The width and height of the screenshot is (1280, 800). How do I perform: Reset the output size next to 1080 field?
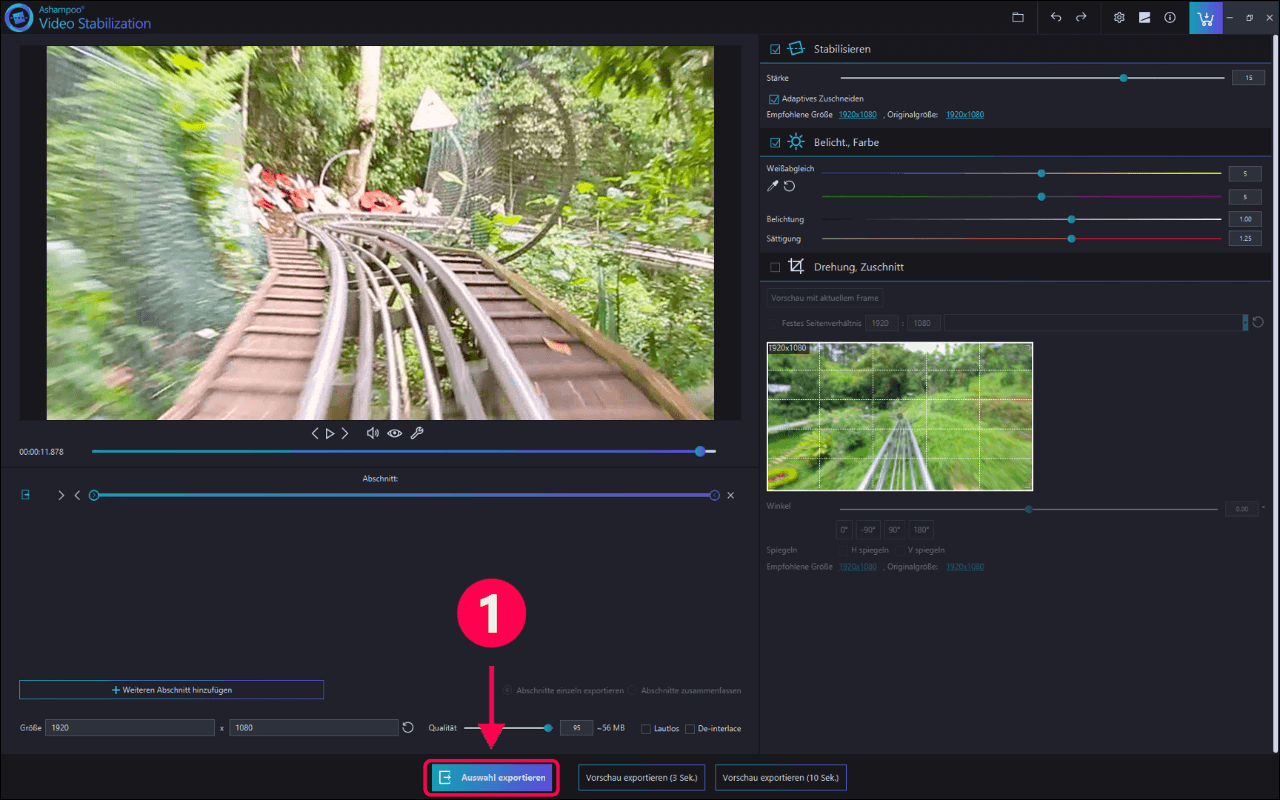408,728
